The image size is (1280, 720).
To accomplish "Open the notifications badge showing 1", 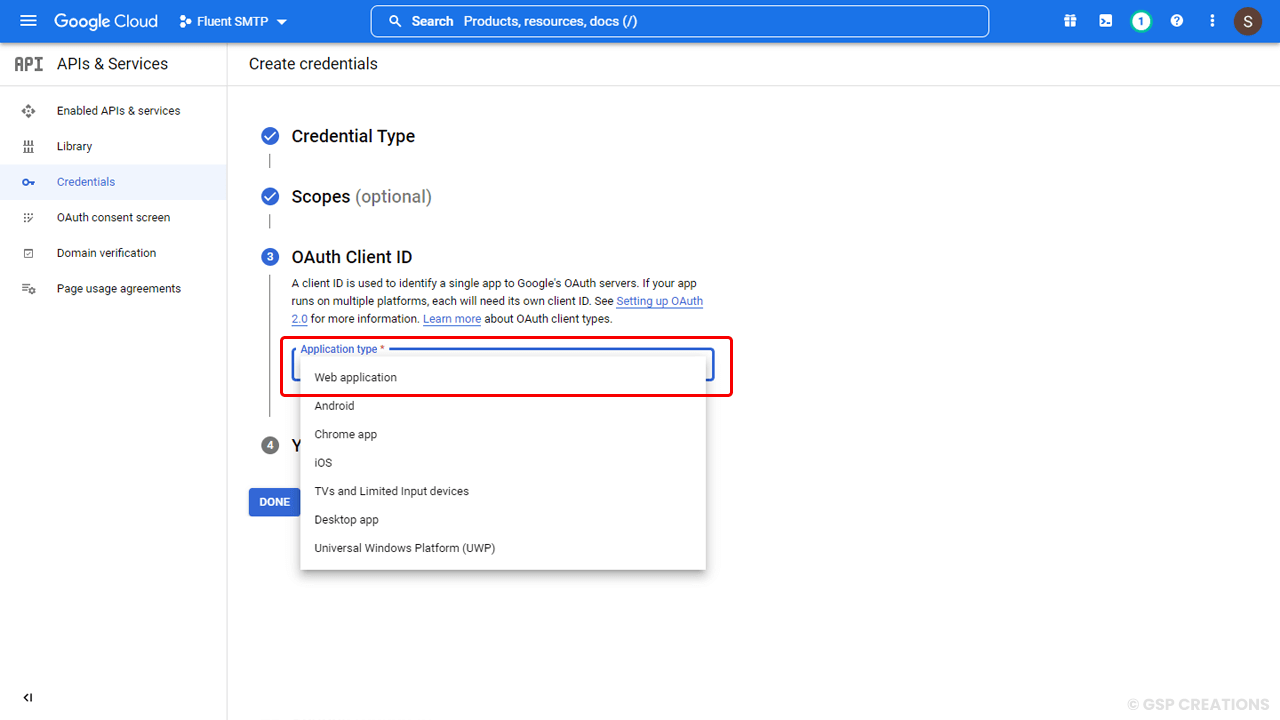I will (1141, 20).
